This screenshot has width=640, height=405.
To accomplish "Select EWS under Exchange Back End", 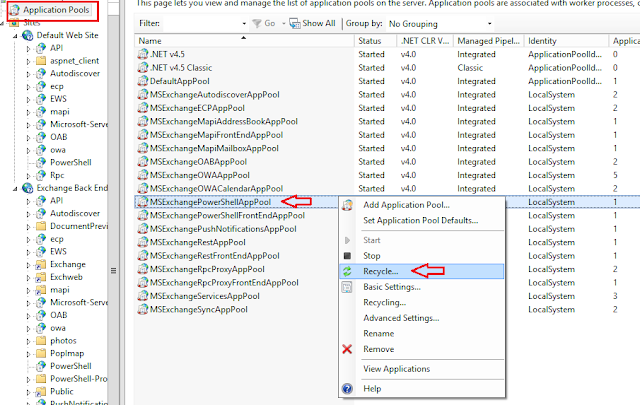I will 58,251.
